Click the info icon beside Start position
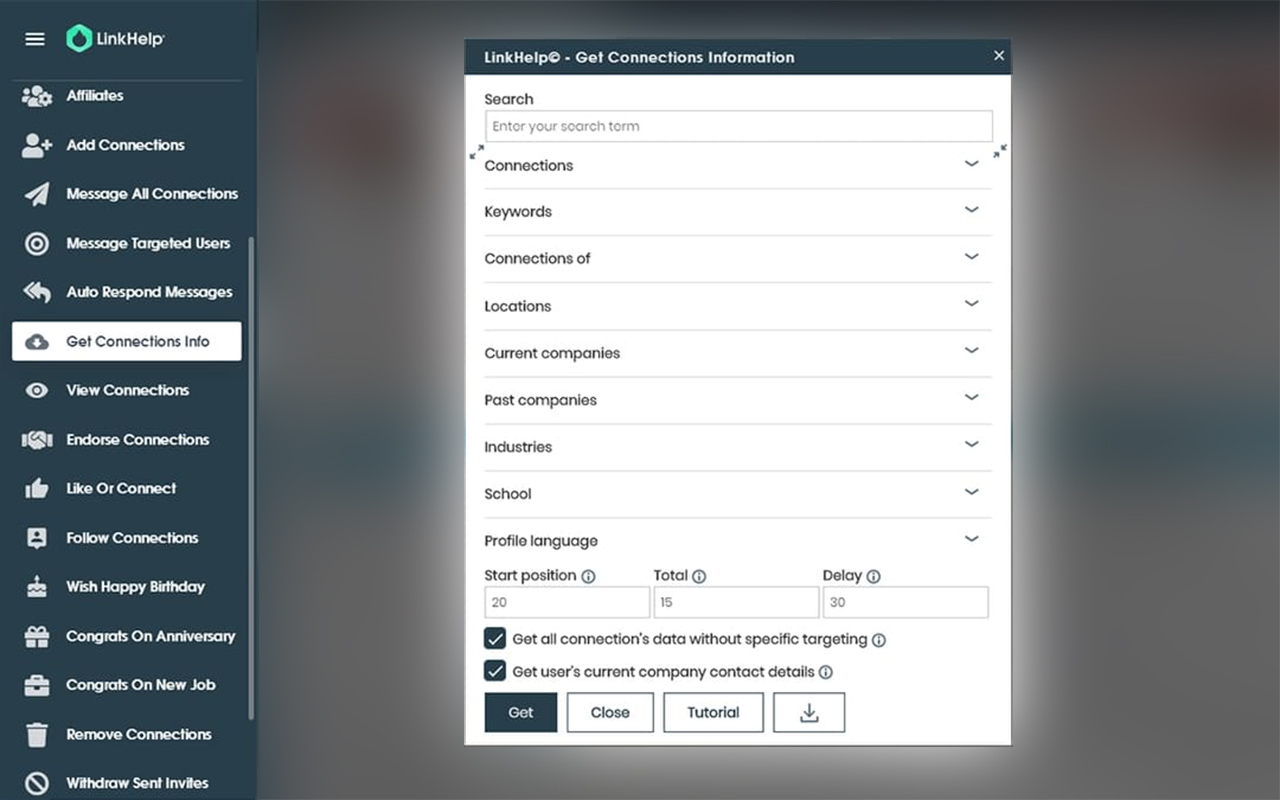This screenshot has height=800, width=1280. [x=589, y=577]
